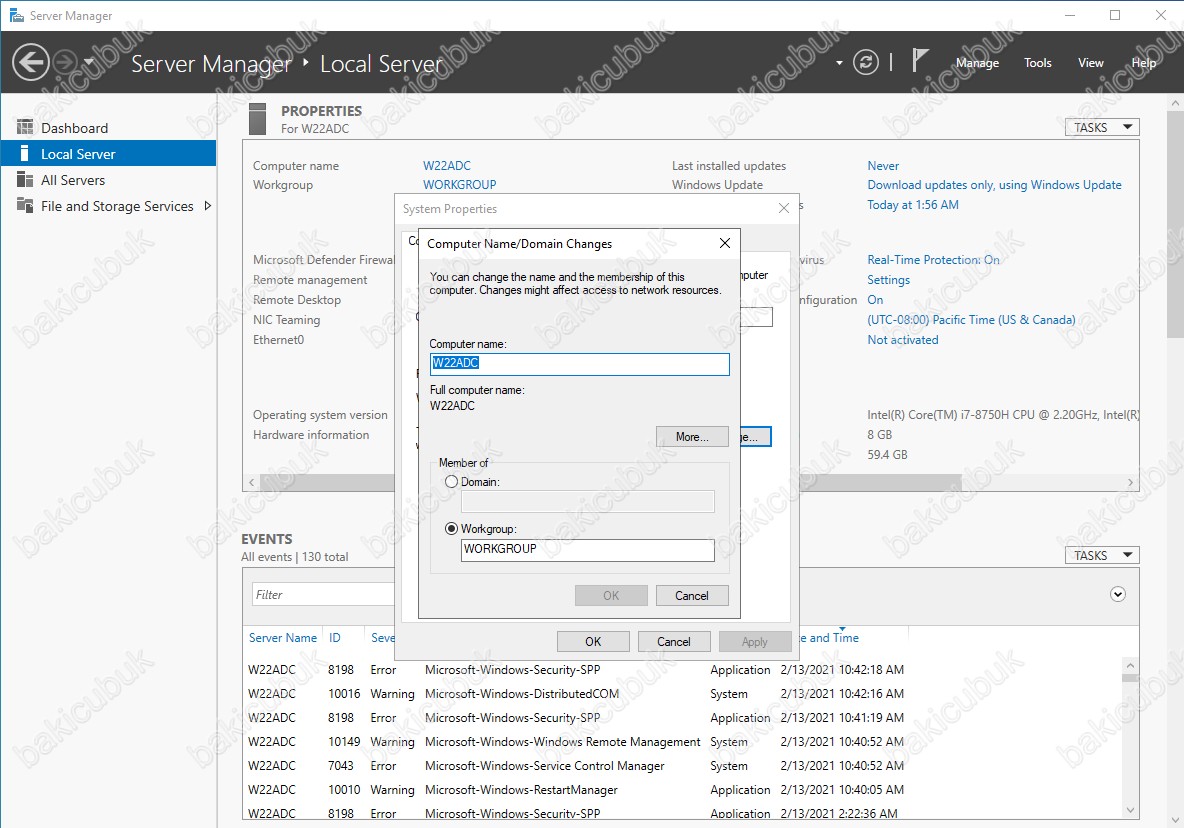Click Today at 1:56 AM link
1184x828 pixels.
click(912, 205)
